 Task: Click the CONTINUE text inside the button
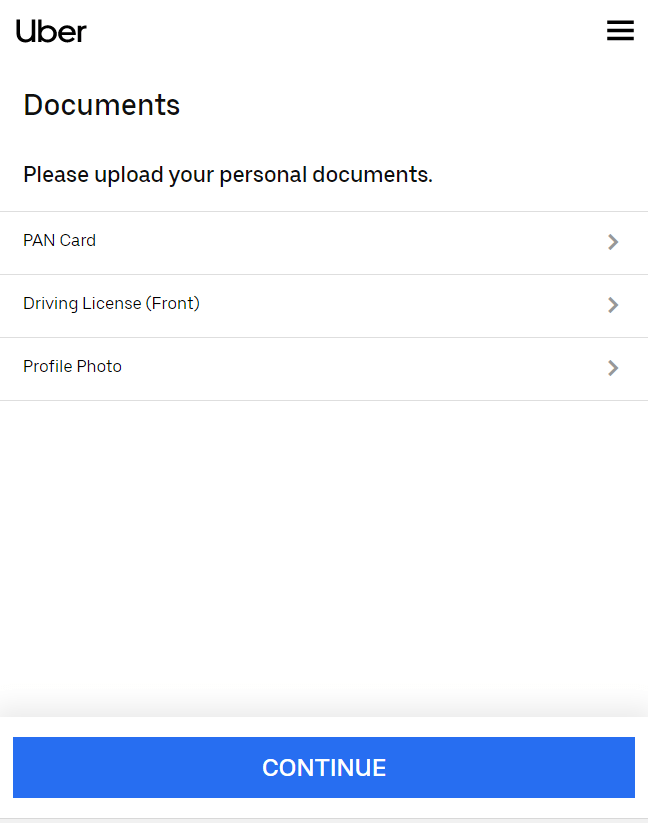[x=324, y=768]
